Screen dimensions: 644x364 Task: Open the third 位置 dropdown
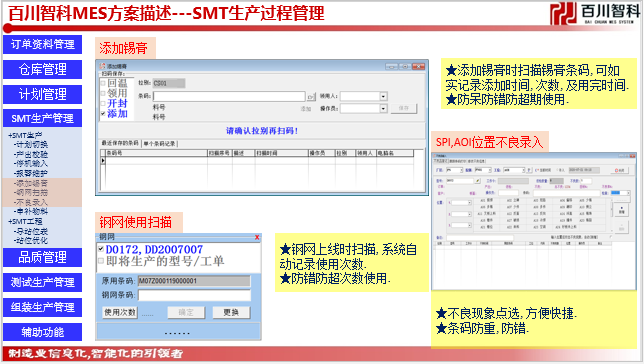click(469, 225)
